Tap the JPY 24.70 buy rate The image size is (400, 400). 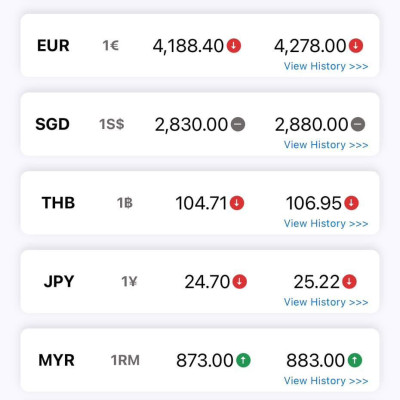(x=207, y=282)
